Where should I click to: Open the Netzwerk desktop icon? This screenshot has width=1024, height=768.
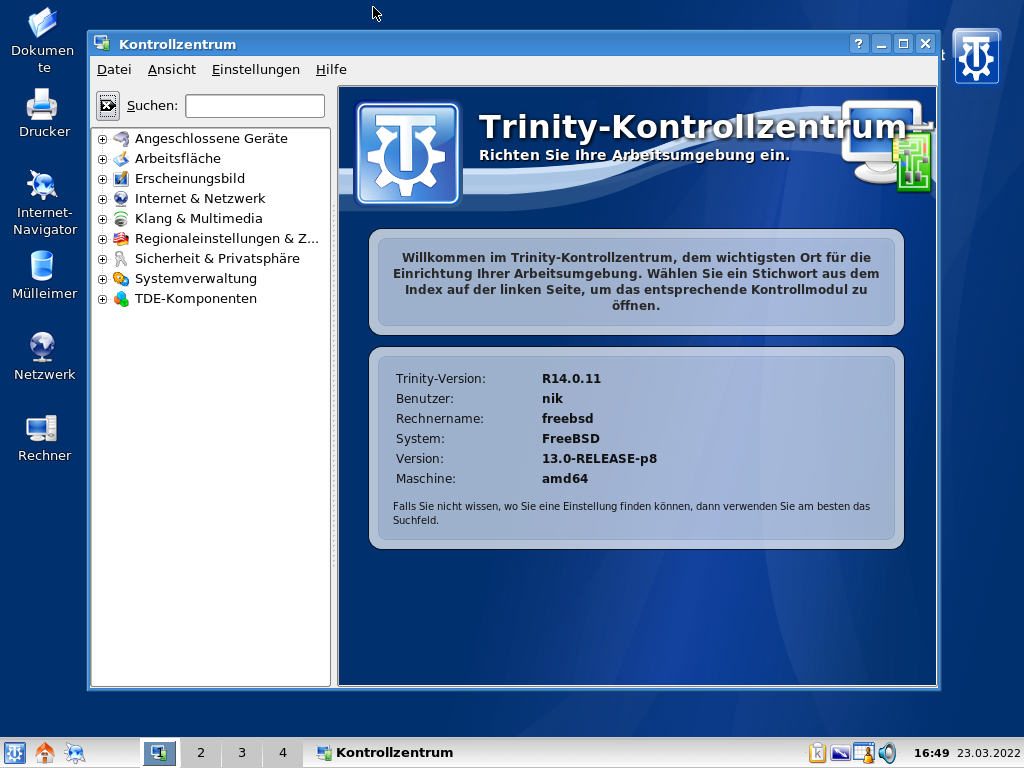pyautogui.click(x=43, y=347)
